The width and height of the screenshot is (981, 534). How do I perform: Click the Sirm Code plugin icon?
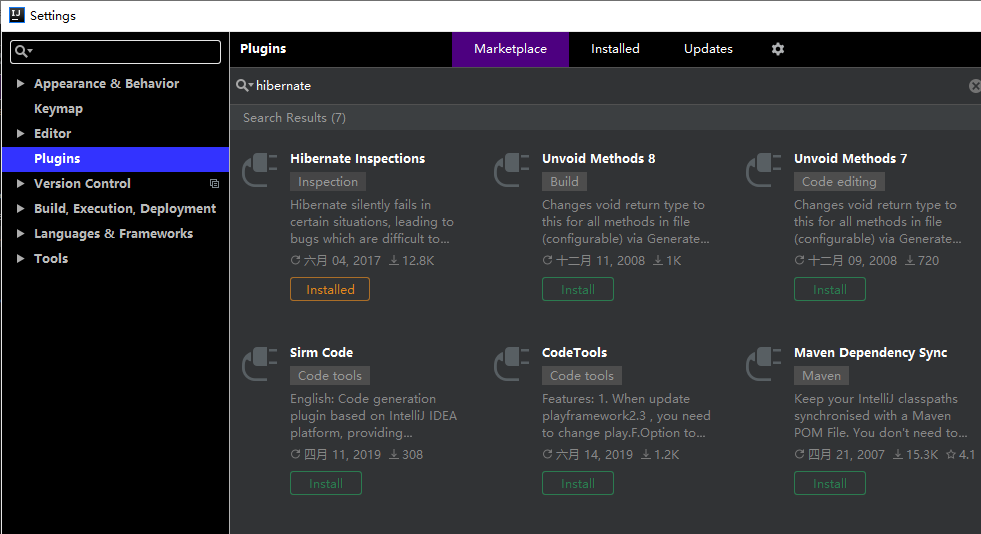tap(260, 364)
